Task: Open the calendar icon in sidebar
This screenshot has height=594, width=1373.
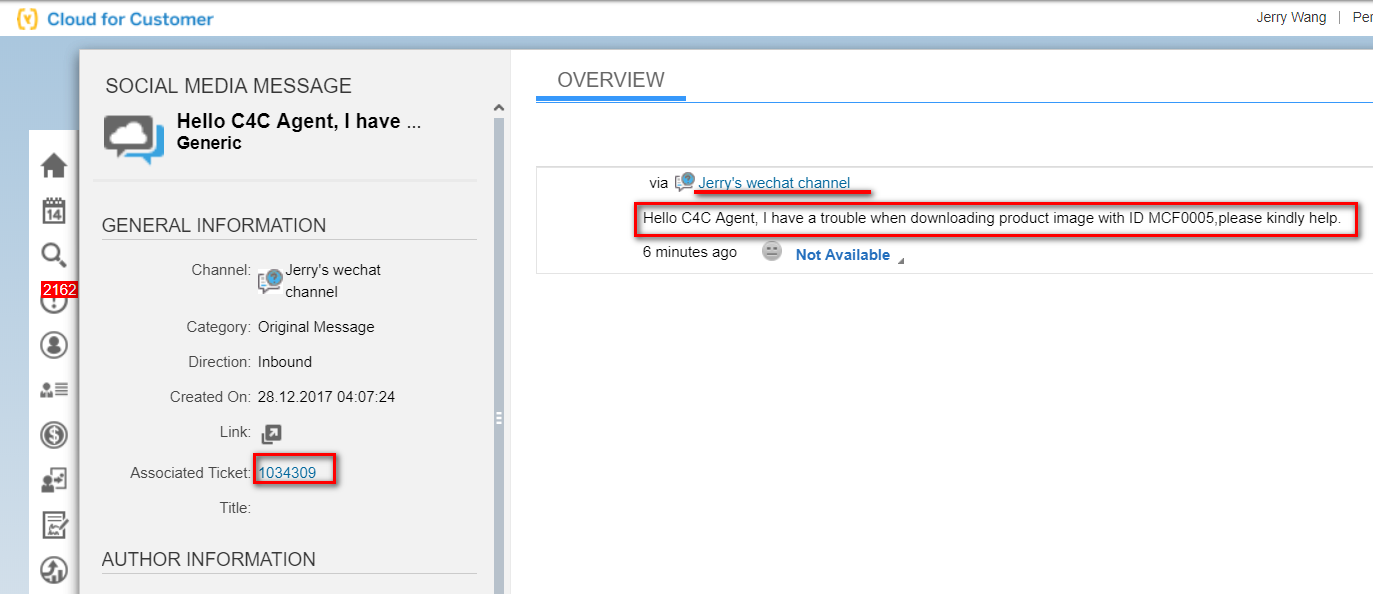Action: coord(53,211)
